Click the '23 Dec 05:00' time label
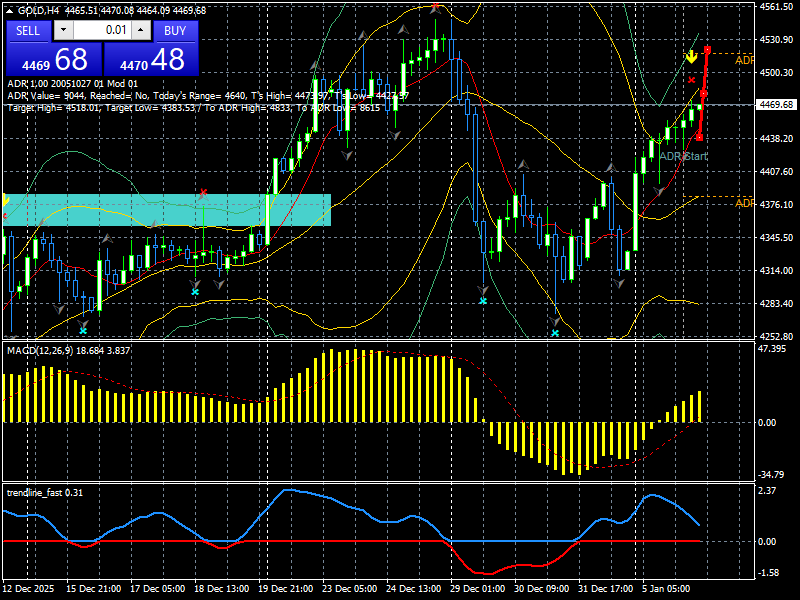Screen dimensions: 800x600 tap(349, 589)
